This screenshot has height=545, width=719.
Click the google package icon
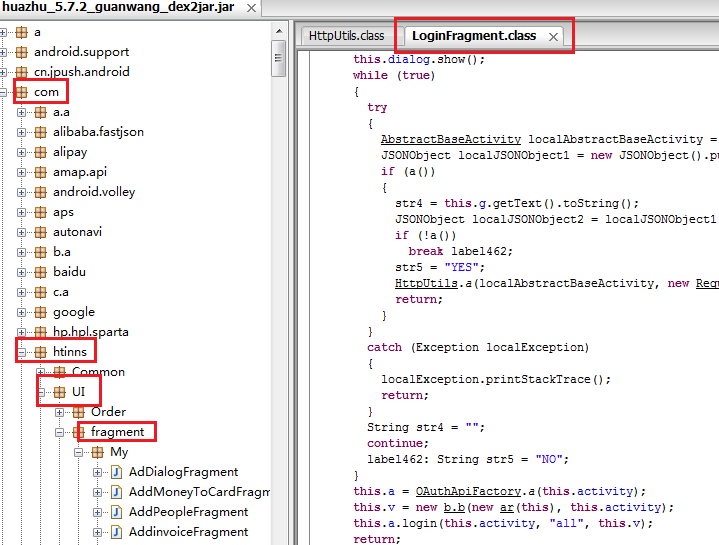[x=40, y=313]
